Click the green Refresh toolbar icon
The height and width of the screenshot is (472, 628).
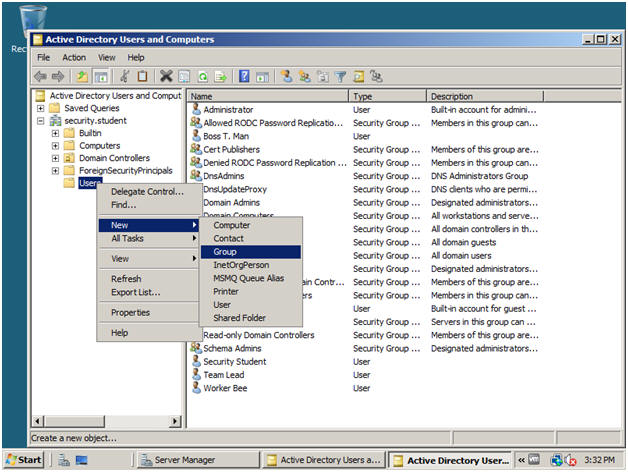pyautogui.click(x=203, y=76)
